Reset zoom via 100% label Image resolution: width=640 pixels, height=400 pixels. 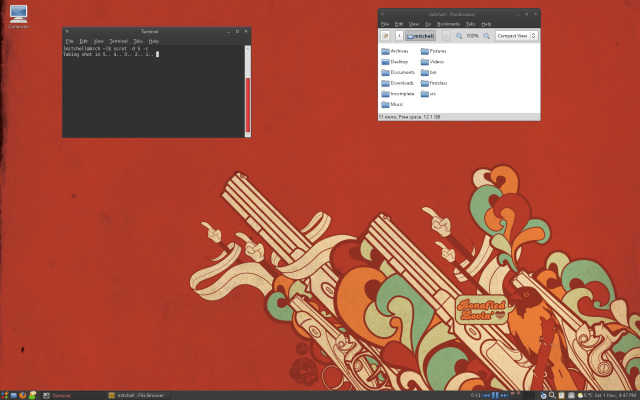point(472,36)
